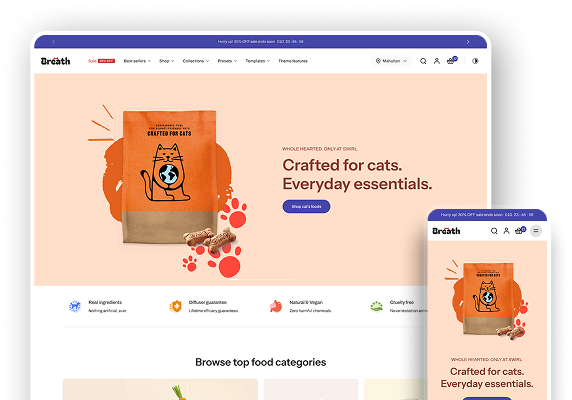Open the Templates menu
The height and width of the screenshot is (400, 572).
click(258, 61)
